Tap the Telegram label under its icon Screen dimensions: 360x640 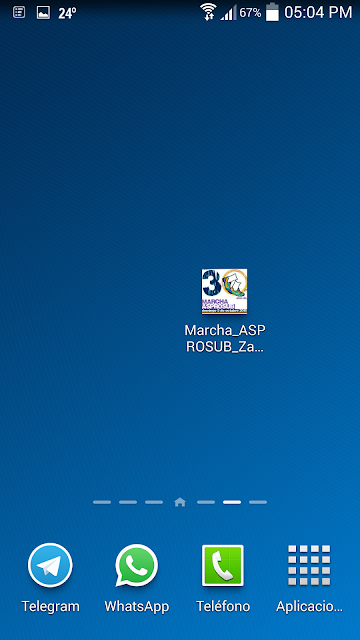tap(51, 607)
